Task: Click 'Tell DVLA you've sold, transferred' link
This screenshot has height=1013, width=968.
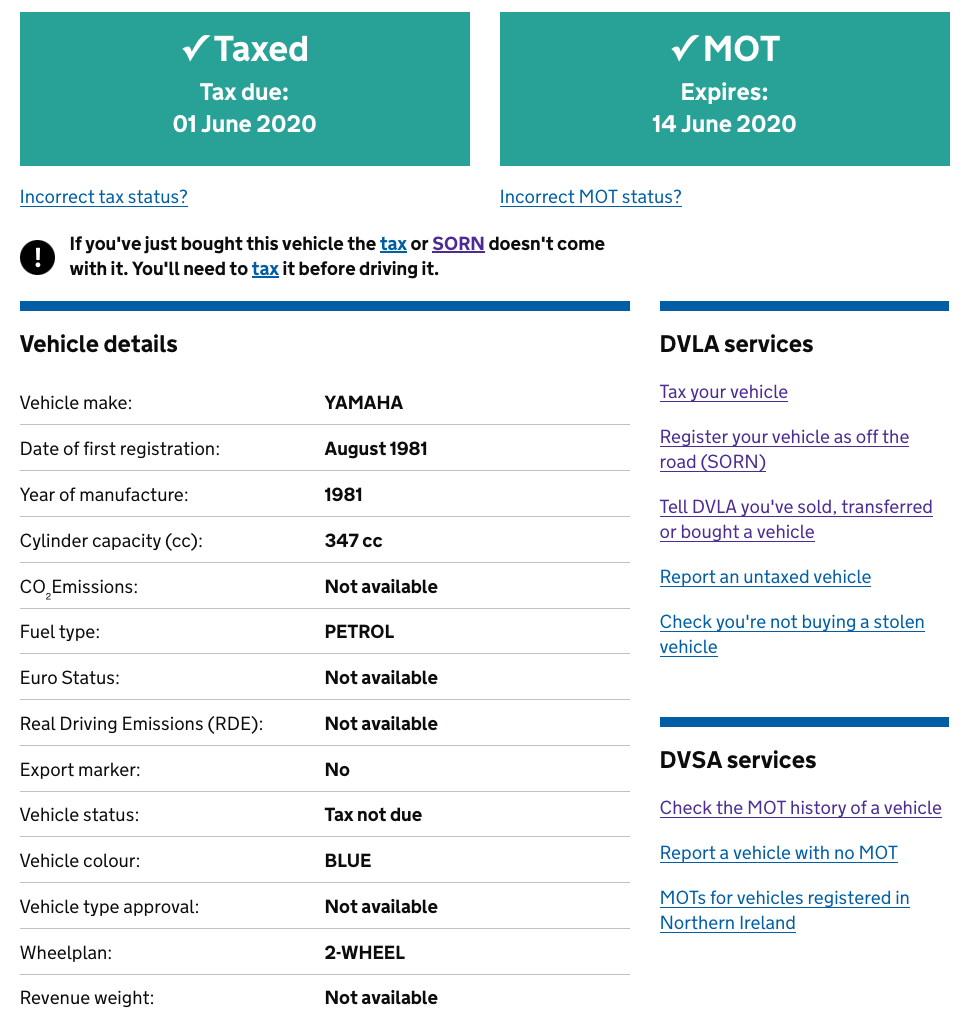Action: 795,508
